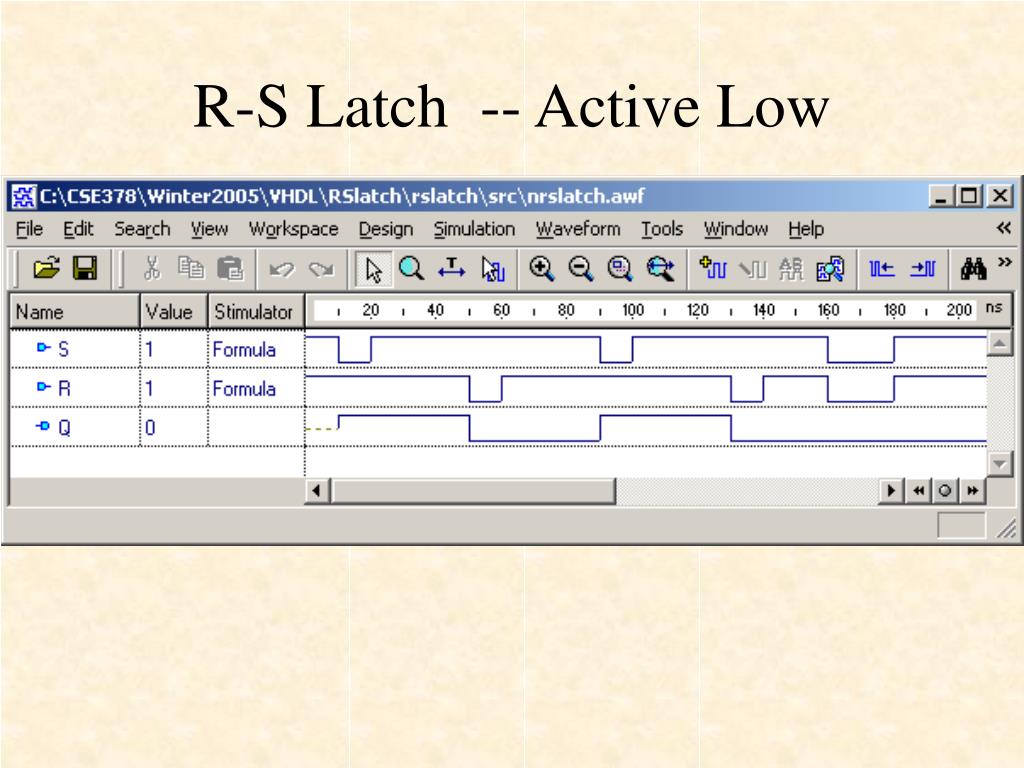Open the Window menu
This screenshot has height=768, width=1024.
click(x=735, y=229)
